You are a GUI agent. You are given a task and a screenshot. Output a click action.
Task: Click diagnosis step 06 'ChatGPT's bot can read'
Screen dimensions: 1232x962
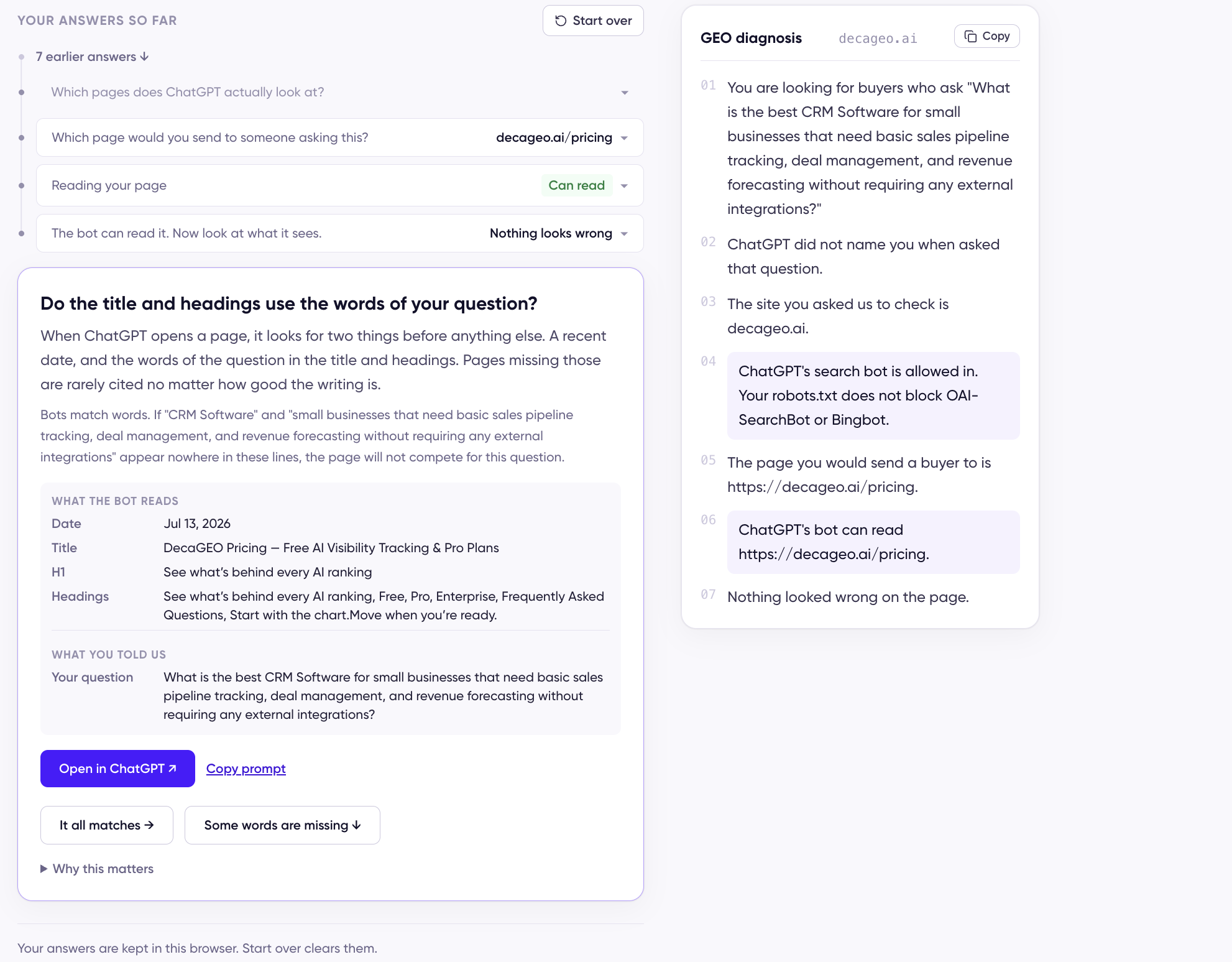tap(873, 542)
